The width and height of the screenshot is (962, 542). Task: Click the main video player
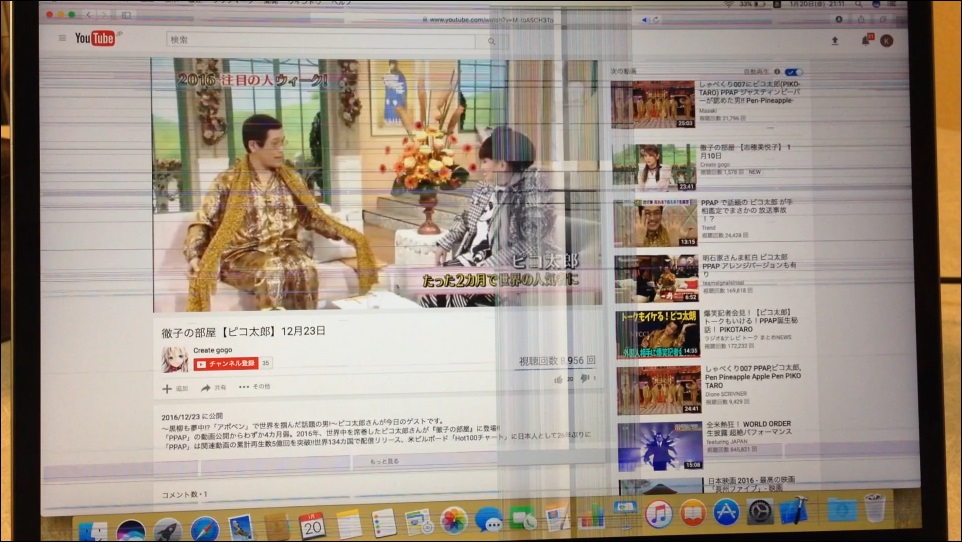point(376,183)
